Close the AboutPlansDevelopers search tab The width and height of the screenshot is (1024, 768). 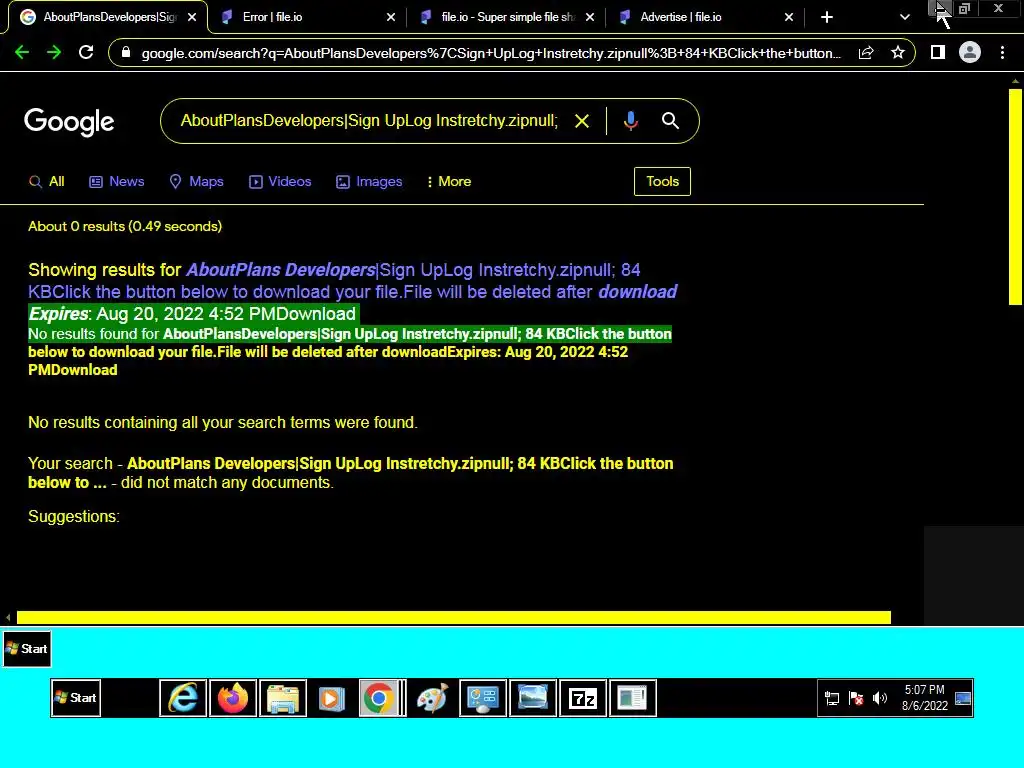pyautogui.click(x=192, y=17)
